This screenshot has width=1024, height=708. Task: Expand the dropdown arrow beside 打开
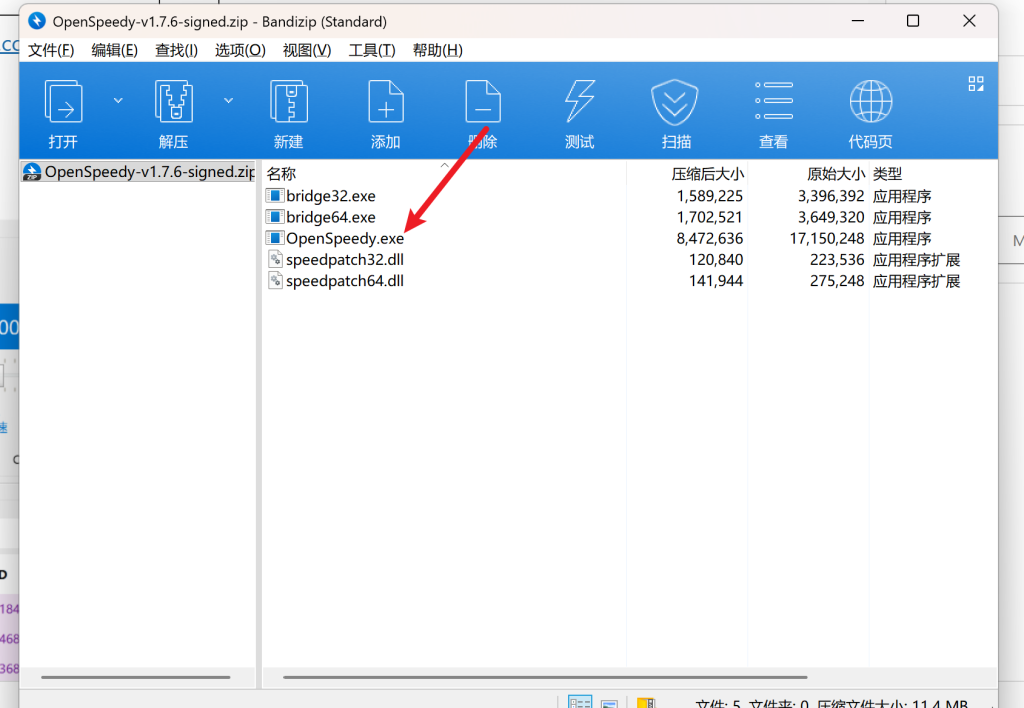tap(118, 100)
